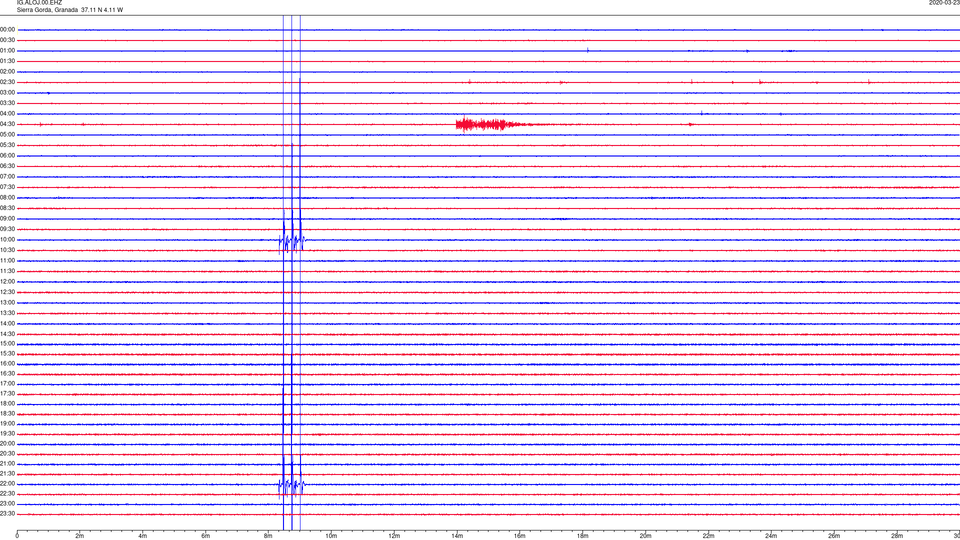Click the blue calibration spike on the 22:00 trace
The width and height of the screenshot is (960, 540).
292,486
